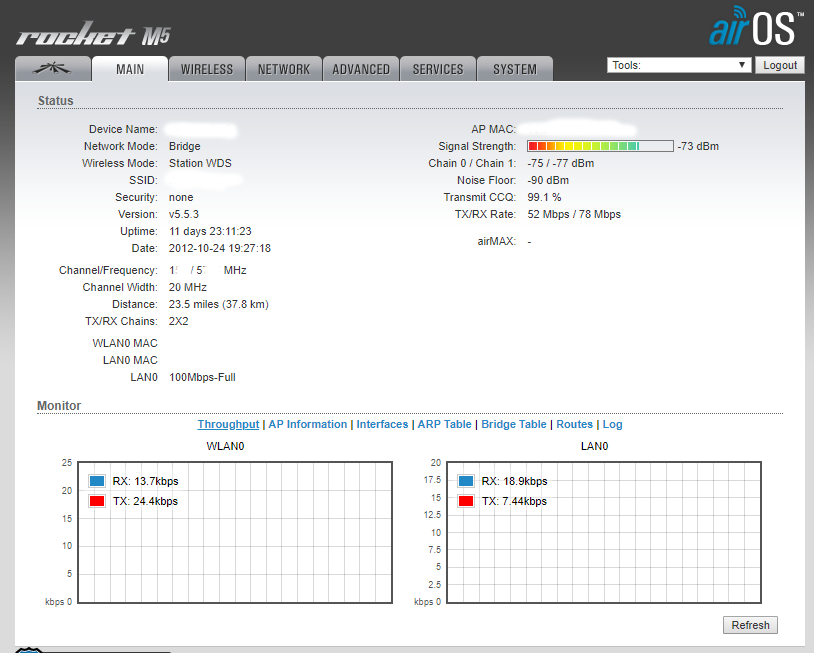Select the Uptime value 11 days 23:11:23
The height and width of the screenshot is (653, 814).
pyautogui.click(x=210, y=231)
